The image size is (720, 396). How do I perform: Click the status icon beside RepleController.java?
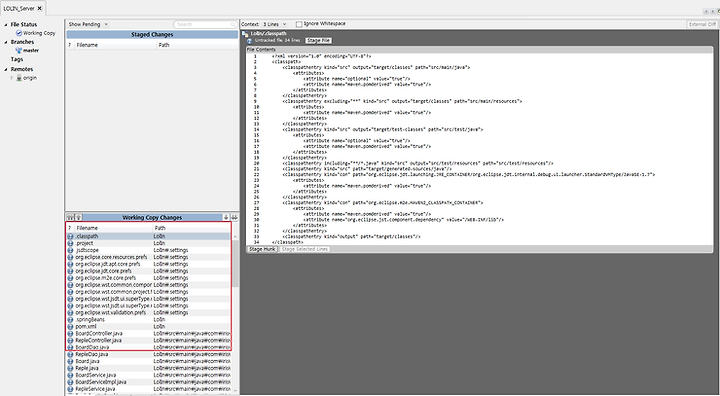70,340
